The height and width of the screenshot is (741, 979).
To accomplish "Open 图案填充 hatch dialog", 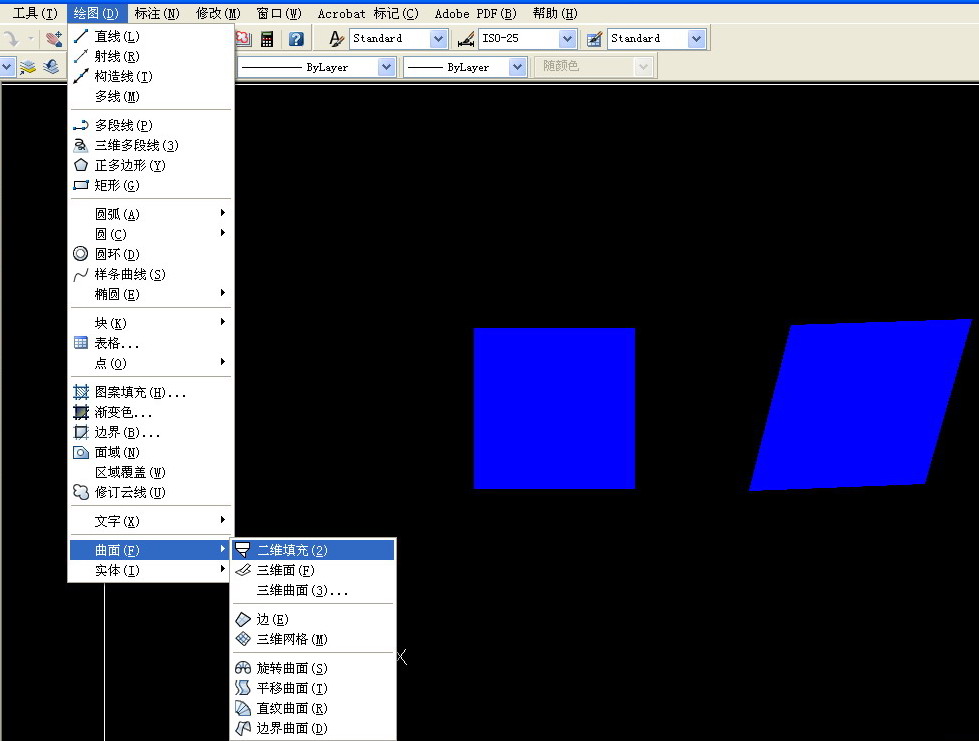I will point(150,392).
